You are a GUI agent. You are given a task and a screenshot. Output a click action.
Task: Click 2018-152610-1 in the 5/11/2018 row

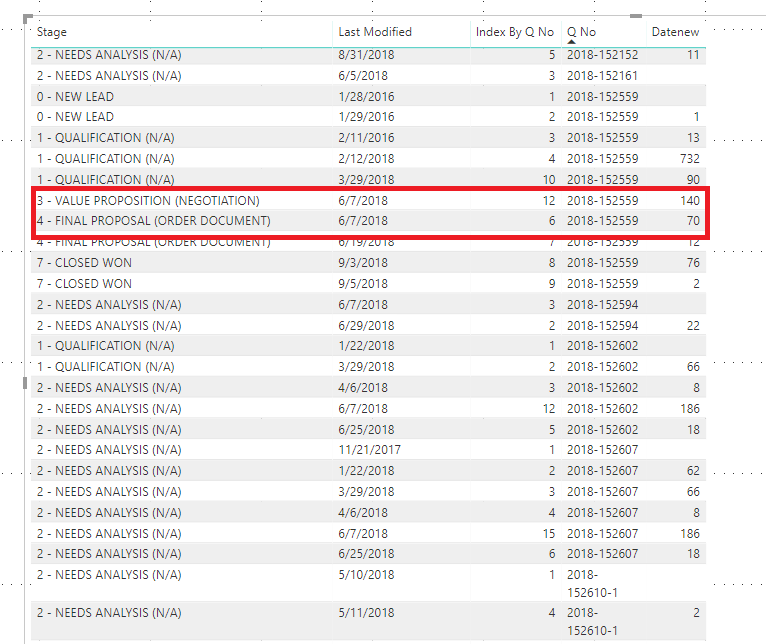592,622
